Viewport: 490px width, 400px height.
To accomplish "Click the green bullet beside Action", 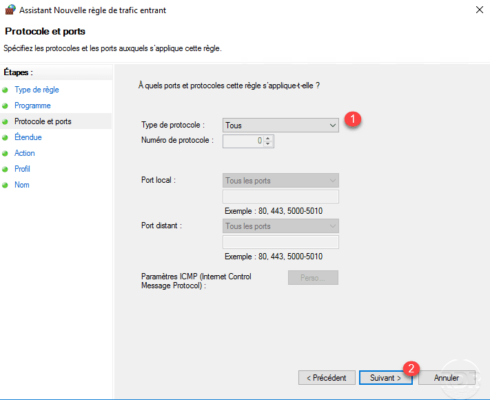I will click(x=5, y=154).
